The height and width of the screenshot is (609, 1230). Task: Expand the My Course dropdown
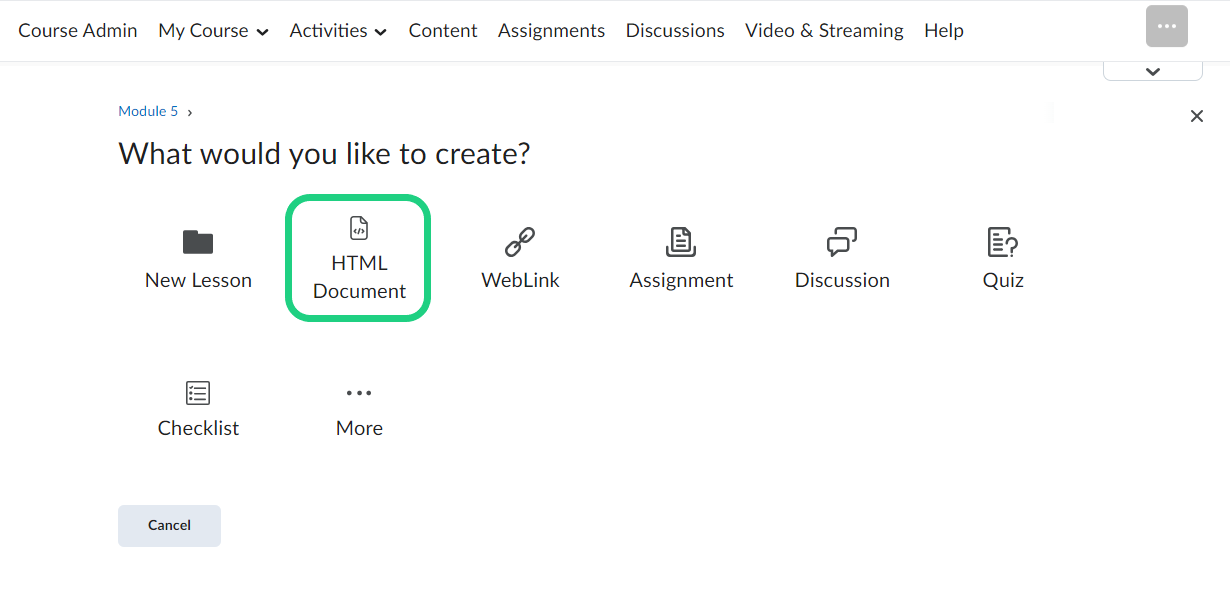(x=213, y=31)
